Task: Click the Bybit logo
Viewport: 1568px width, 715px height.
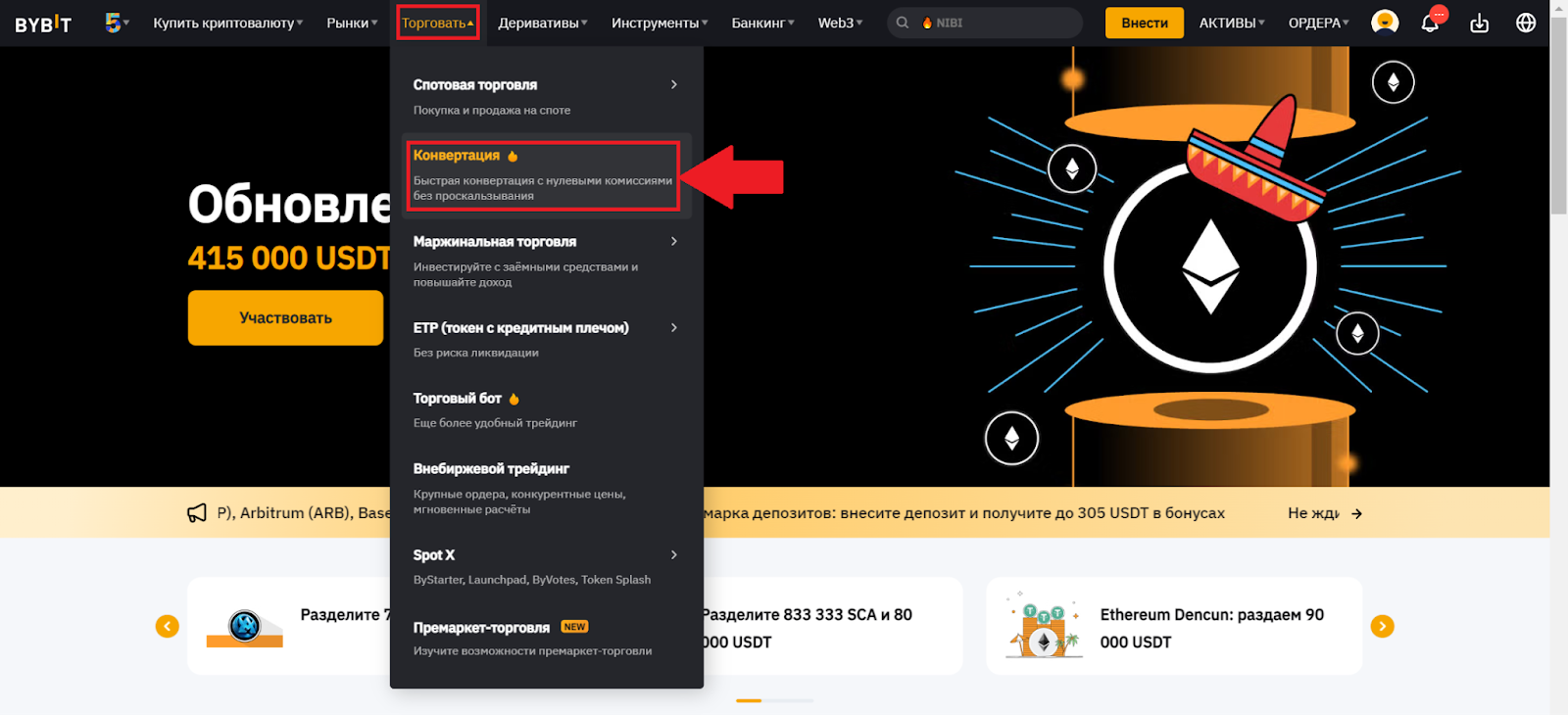Action: tap(43, 24)
